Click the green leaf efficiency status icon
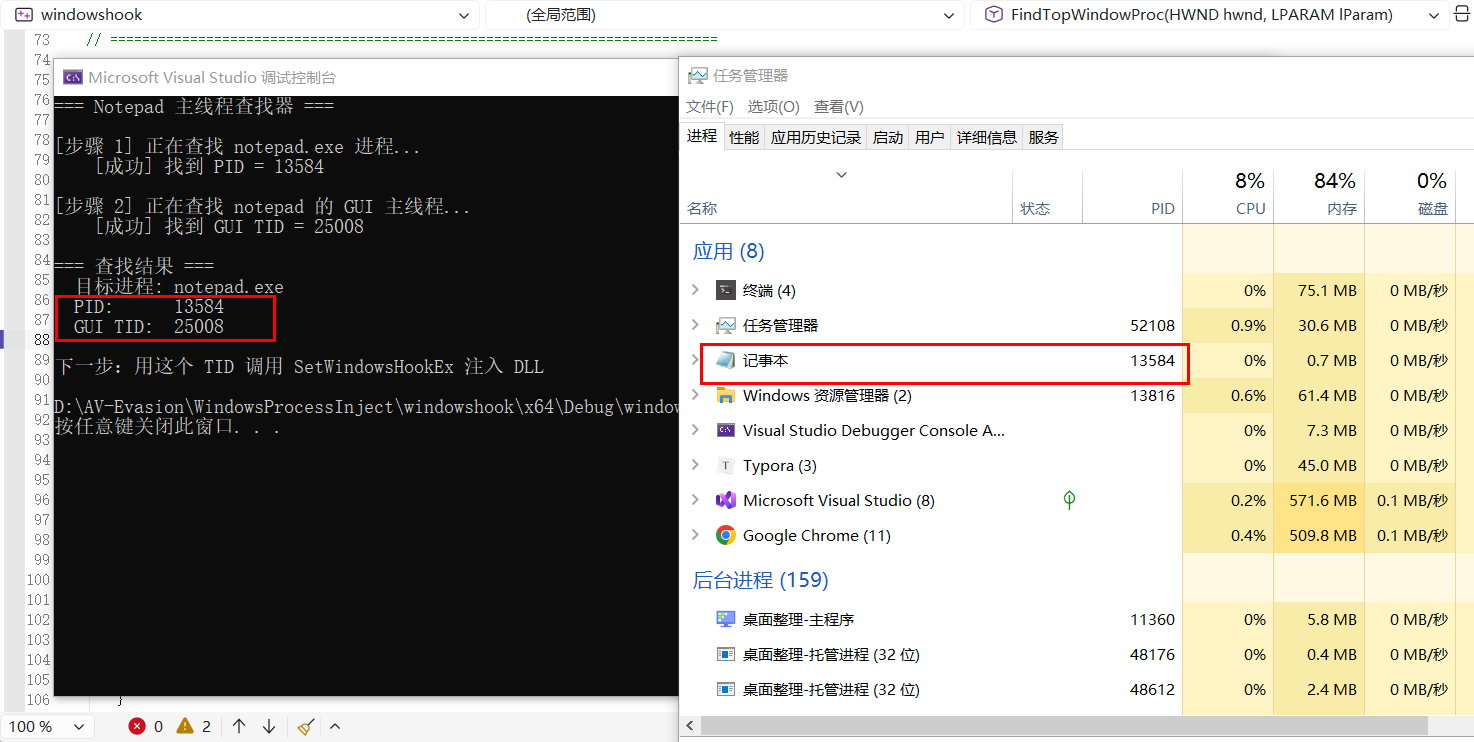 (1069, 500)
